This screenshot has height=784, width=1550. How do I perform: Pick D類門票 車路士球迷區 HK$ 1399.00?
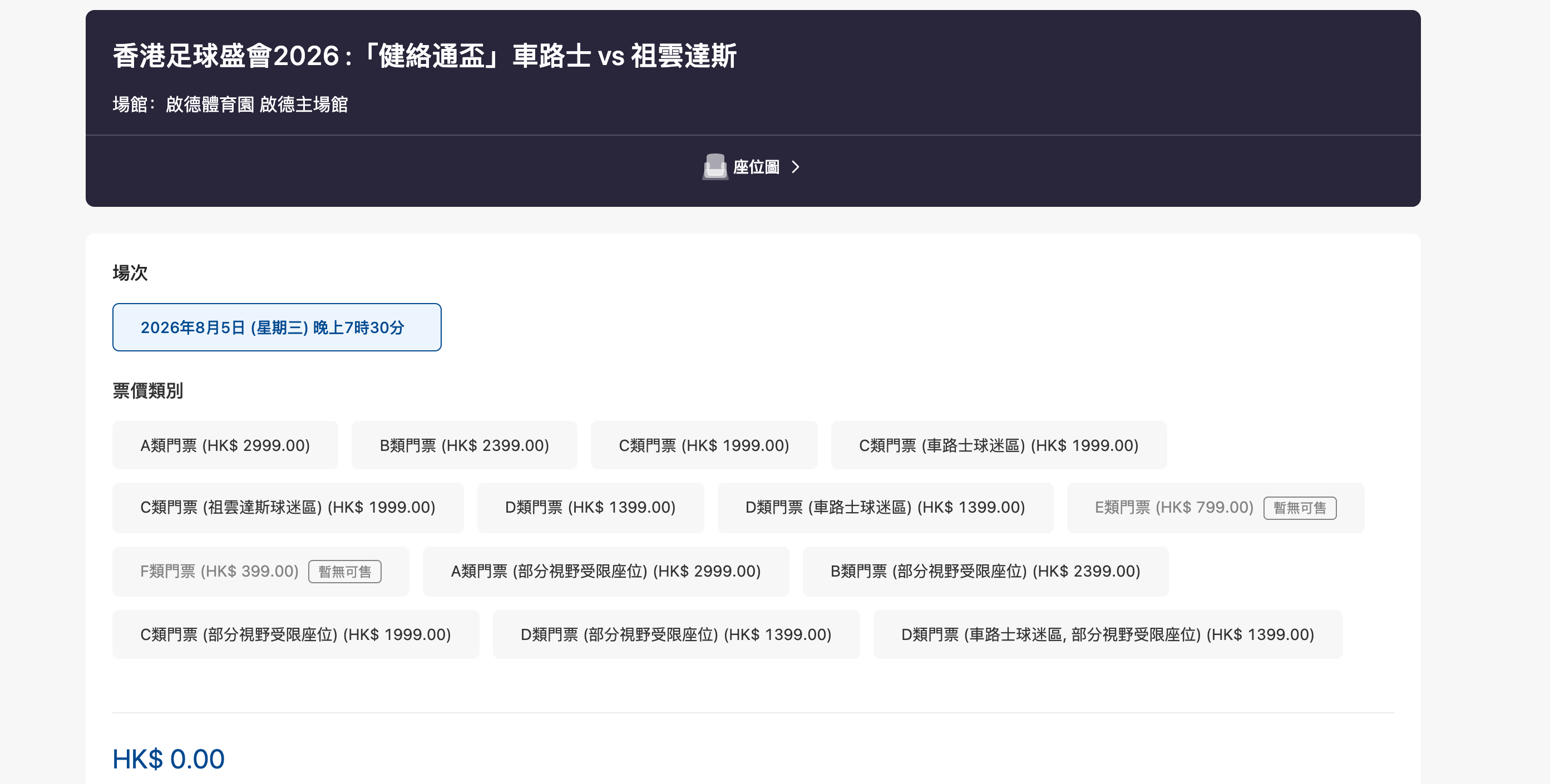(x=885, y=508)
